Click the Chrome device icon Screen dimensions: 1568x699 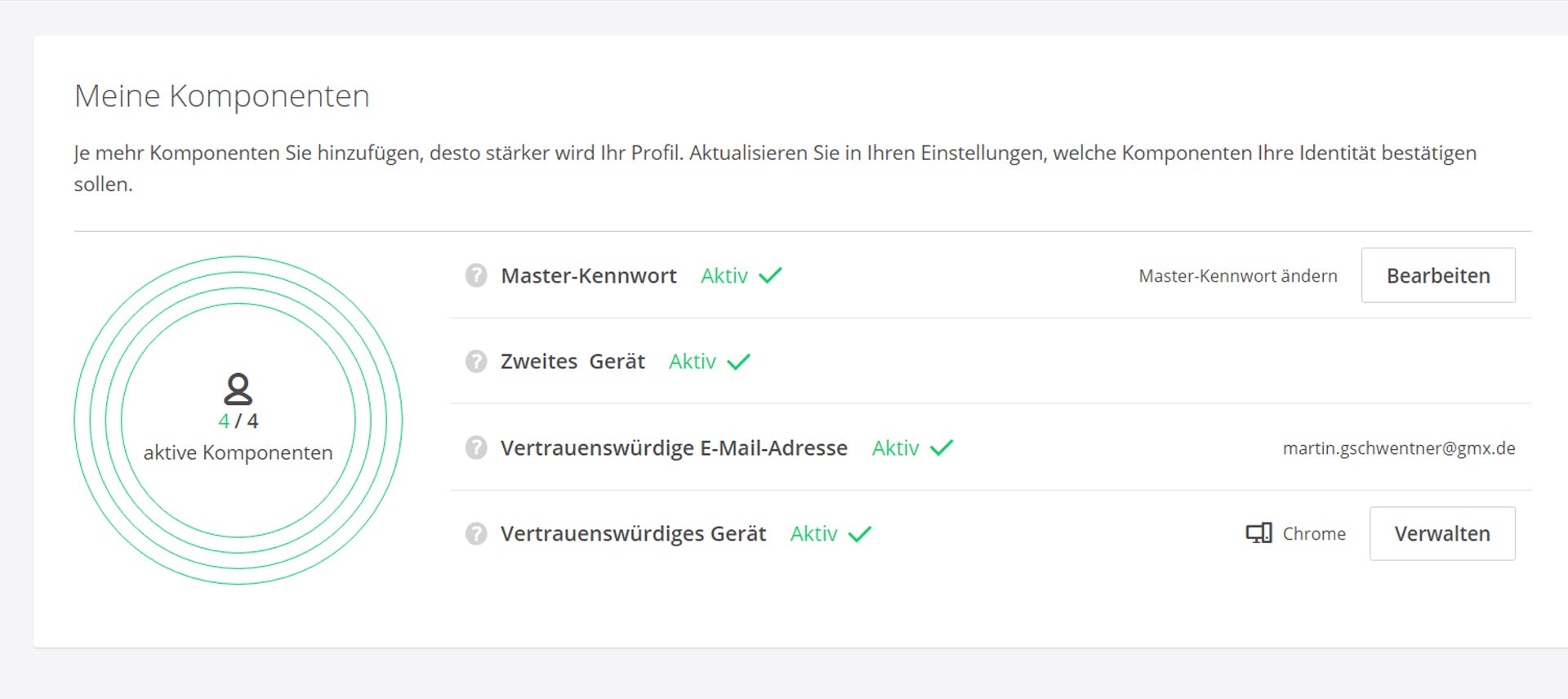(1257, 533)
